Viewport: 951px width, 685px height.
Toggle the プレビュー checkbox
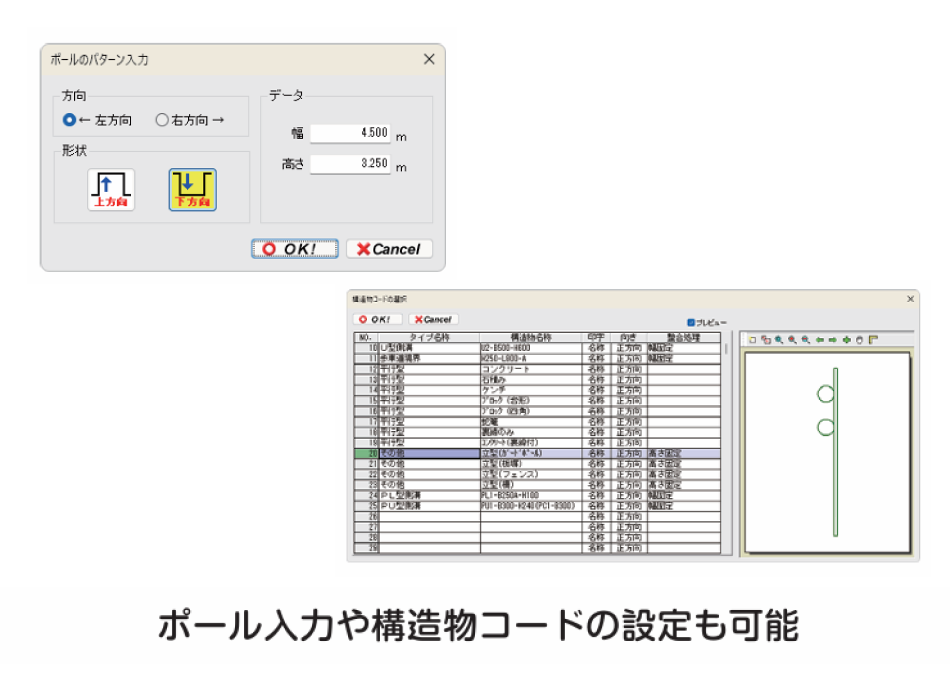tap(691, 323)
